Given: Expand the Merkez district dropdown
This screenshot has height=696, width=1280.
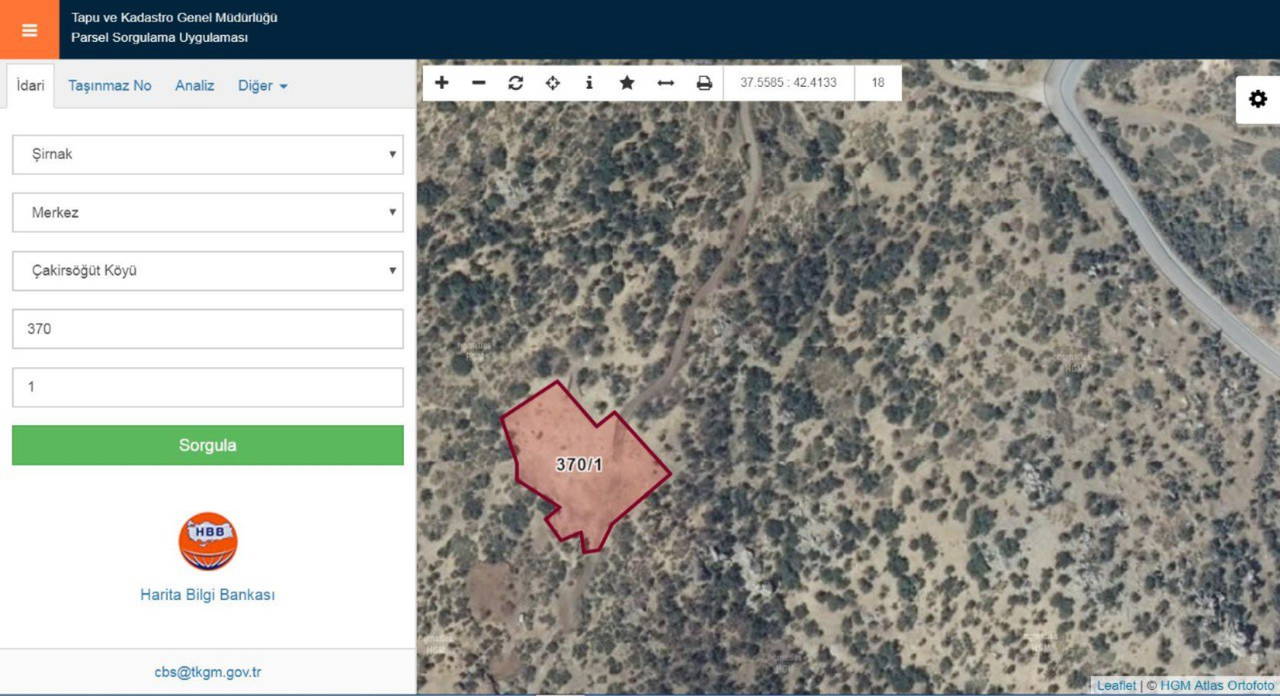Looking at the screenshot, I should click(x=208, y=213).
